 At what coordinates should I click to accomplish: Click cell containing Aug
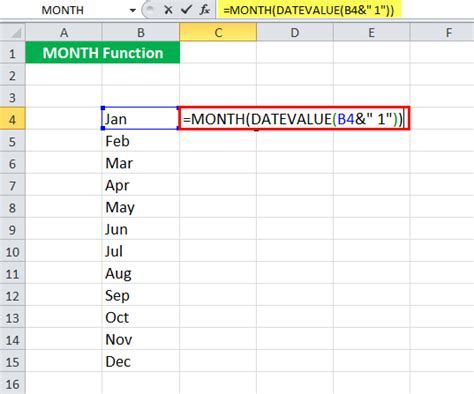[140, 273]
